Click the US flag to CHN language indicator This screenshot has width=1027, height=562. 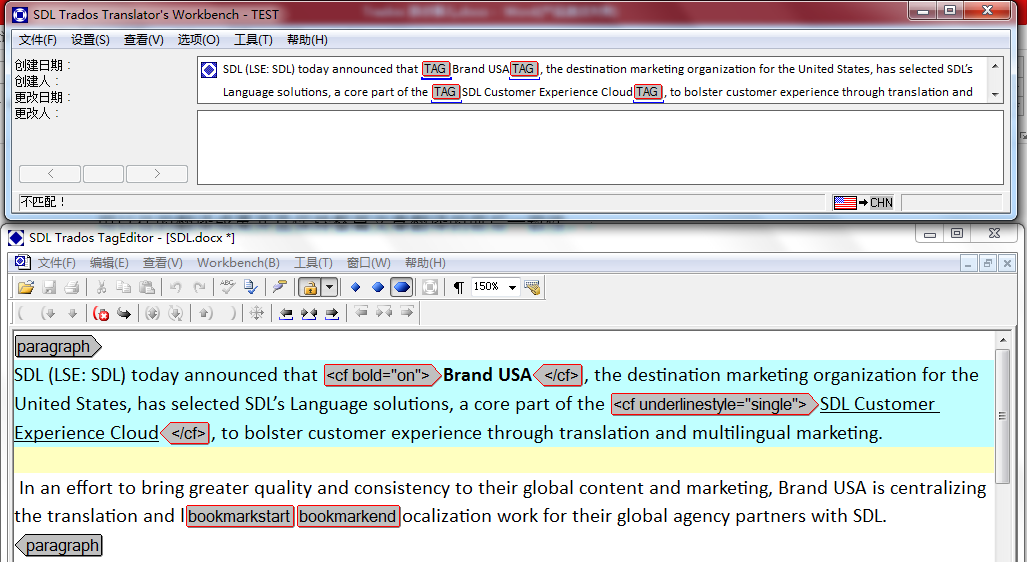point(863,202)
